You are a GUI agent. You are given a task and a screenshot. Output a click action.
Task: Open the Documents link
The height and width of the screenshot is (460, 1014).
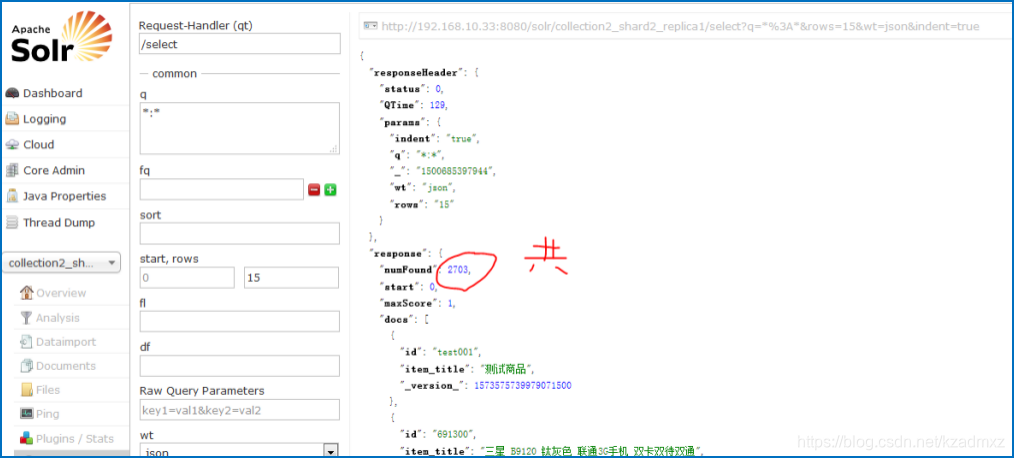67,366
